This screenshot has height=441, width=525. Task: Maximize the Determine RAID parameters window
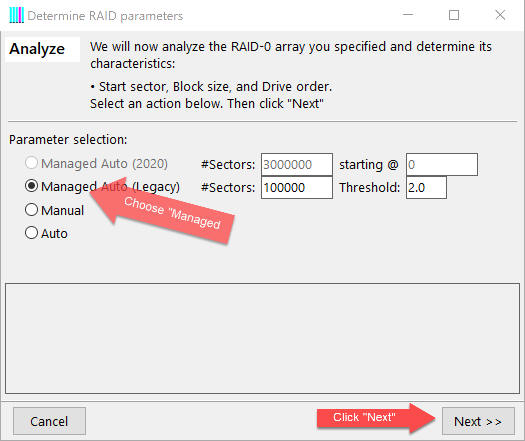(454, 15)
